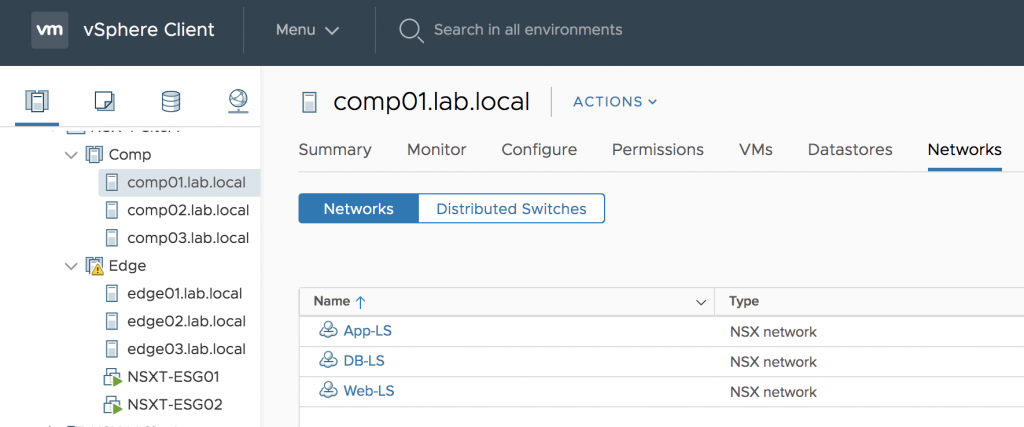Click the edge02.lab.local host icon
This screenshot has height=427, width=1024.
coord(112,321)
